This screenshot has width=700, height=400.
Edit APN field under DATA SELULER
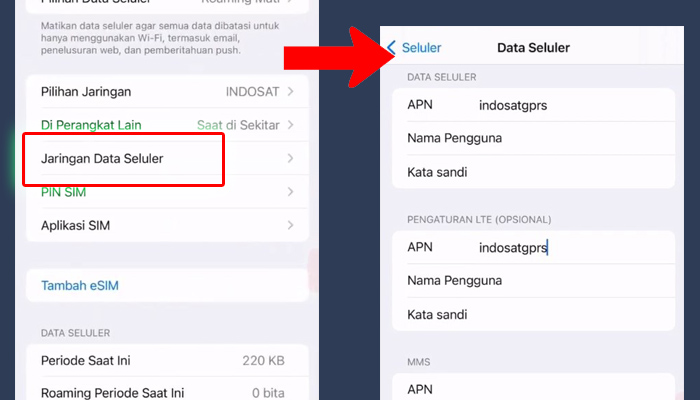533,105
